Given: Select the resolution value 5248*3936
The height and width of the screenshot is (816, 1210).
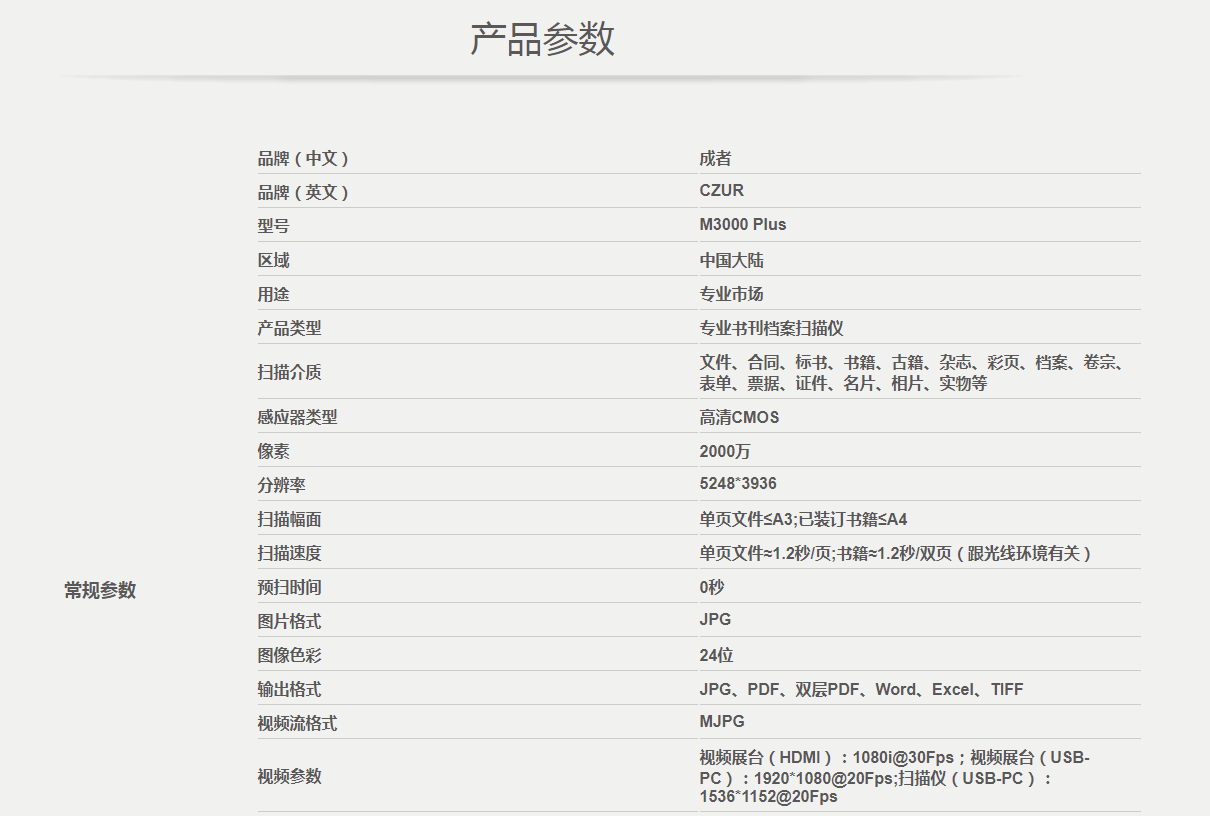Looking at the screenshot, I should [738, 484].
